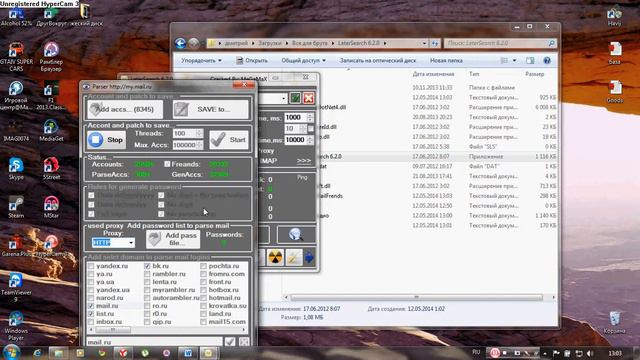The width and height of the screenshot is (640, 360).
Task: Check the rambler.ru domain checkbox
Action: pos(147,274)
